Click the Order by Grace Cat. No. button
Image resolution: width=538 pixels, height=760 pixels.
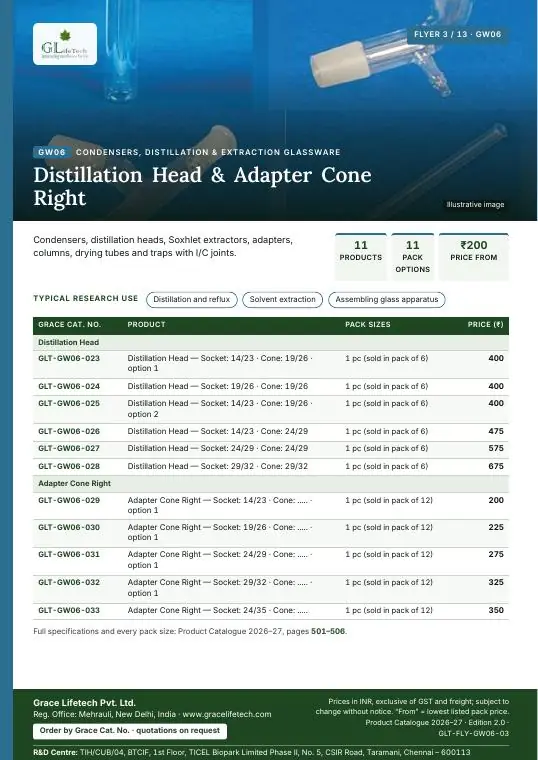pyautogui.click(x=130, y=730)
